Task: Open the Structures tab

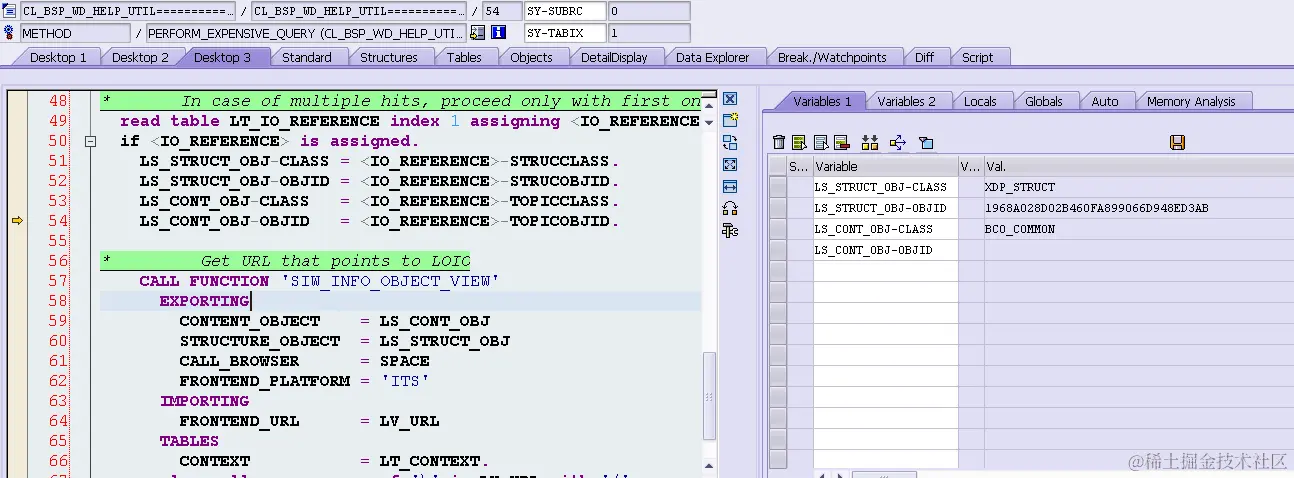Action: coord(389,57)
